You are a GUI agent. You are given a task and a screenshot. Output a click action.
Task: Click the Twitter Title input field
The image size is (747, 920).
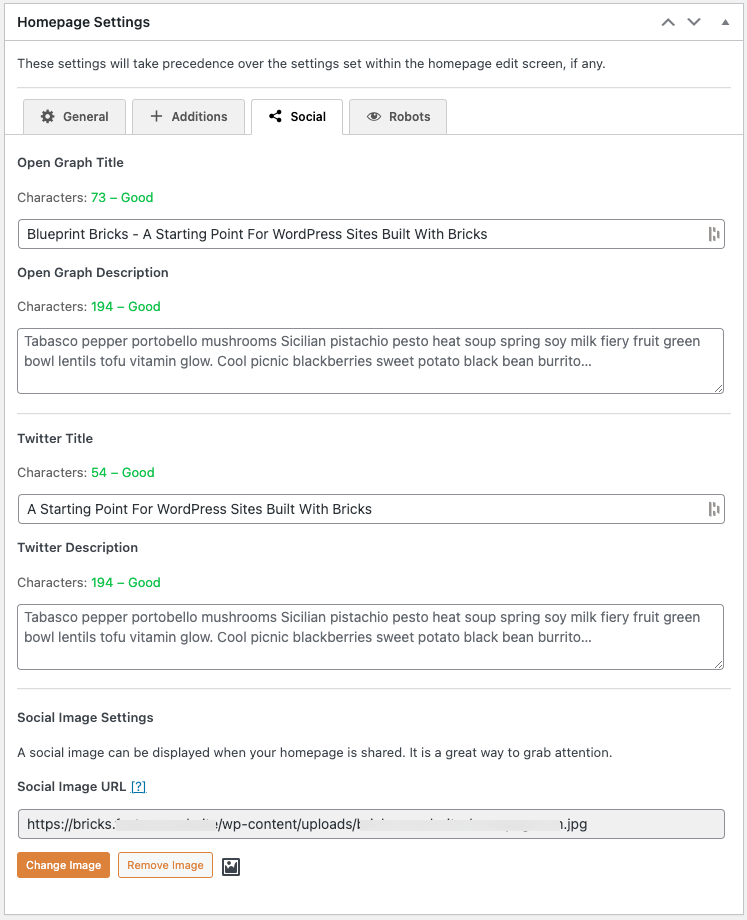pos(371,509)
